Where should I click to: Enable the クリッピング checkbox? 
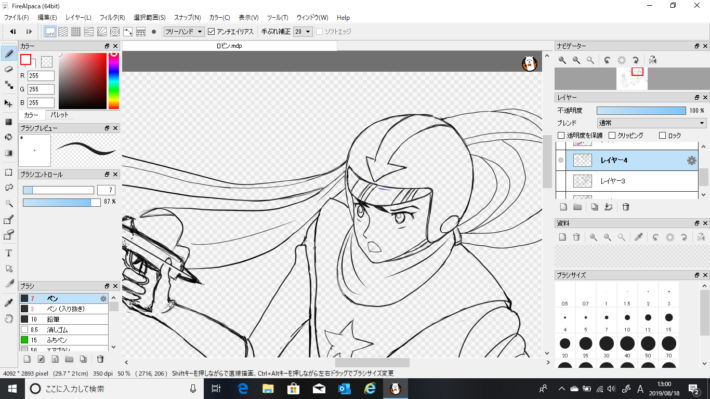click(612, 135)
